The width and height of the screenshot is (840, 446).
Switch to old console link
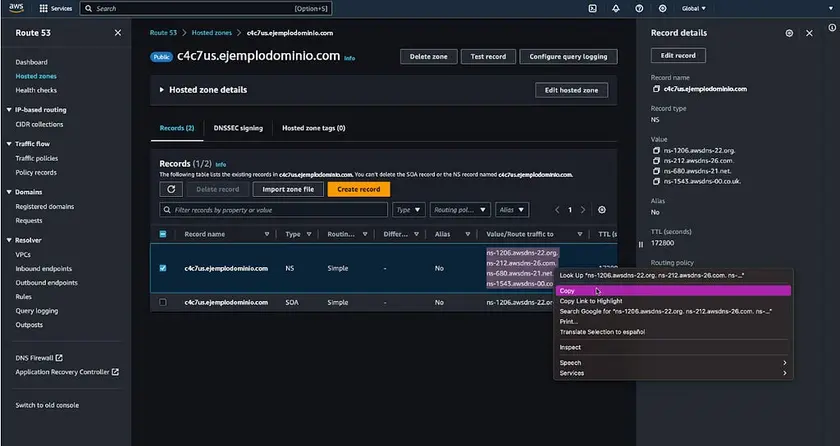point(47,405)
